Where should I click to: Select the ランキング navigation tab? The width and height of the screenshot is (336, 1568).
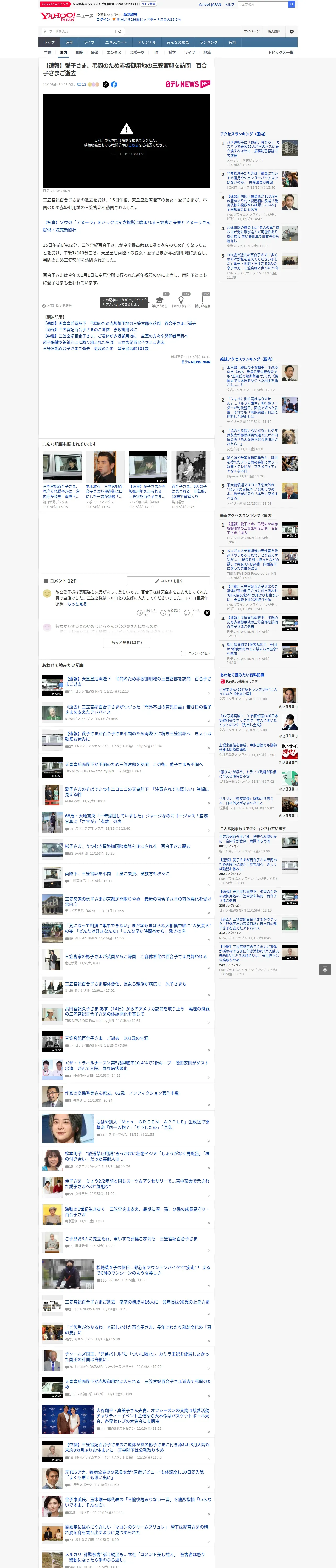coord(209,43)
